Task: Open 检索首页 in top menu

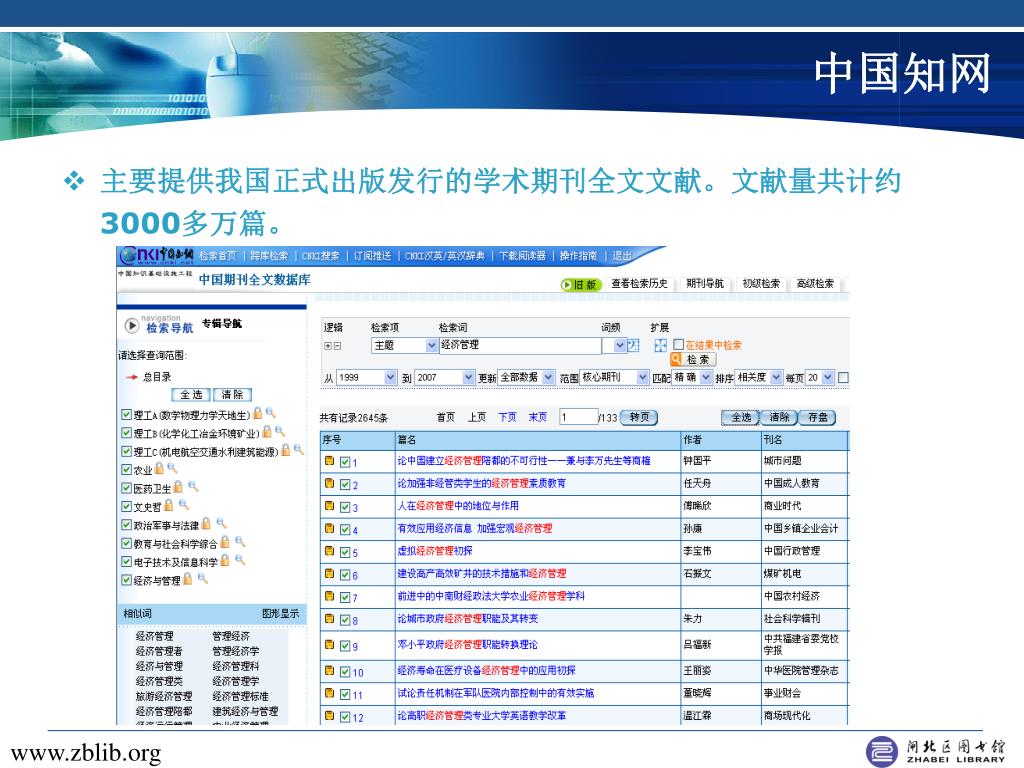Action: click(x=218, y=256)
